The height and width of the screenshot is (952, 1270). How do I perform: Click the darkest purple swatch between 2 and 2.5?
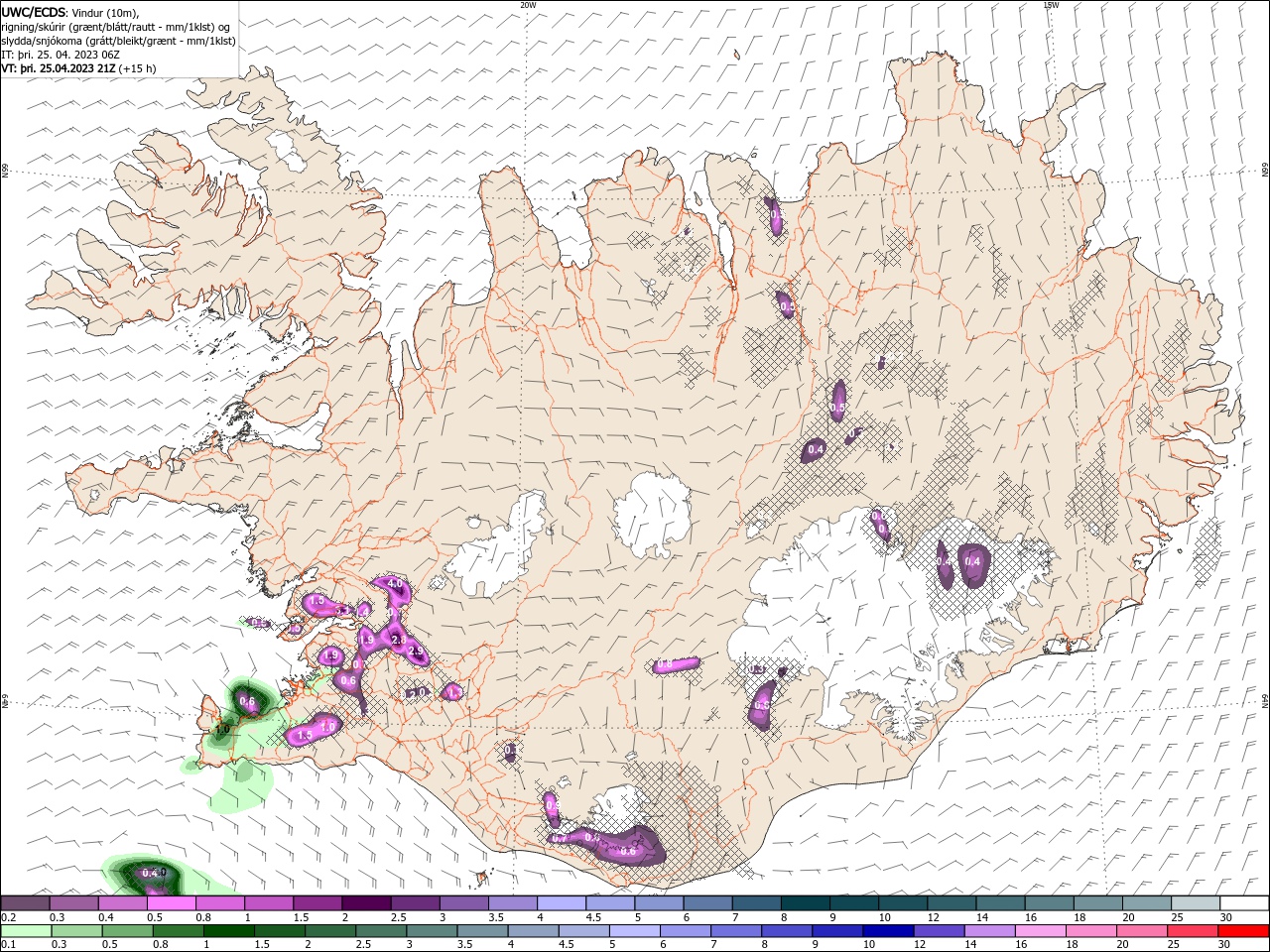366,903
